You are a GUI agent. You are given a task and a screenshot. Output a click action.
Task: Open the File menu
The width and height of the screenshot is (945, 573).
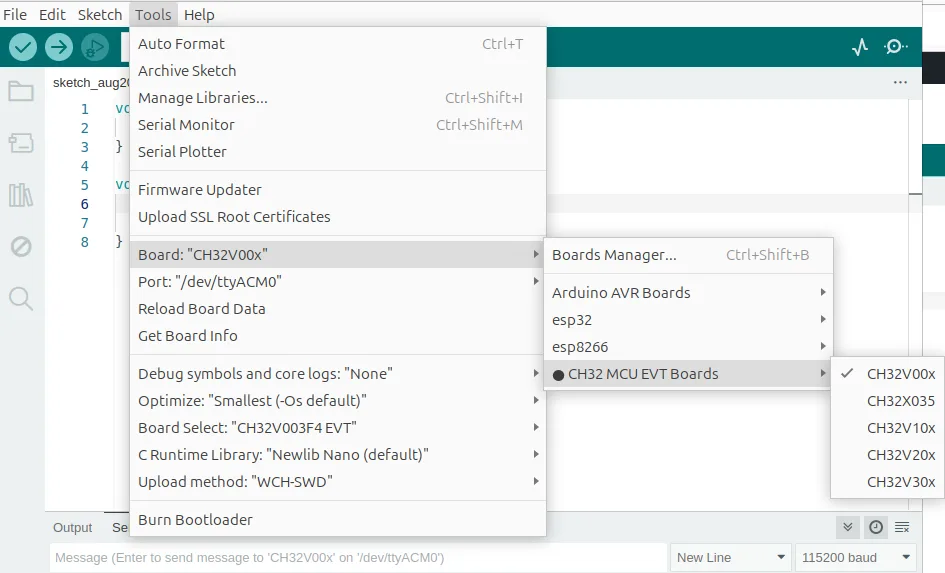[15, 14]
